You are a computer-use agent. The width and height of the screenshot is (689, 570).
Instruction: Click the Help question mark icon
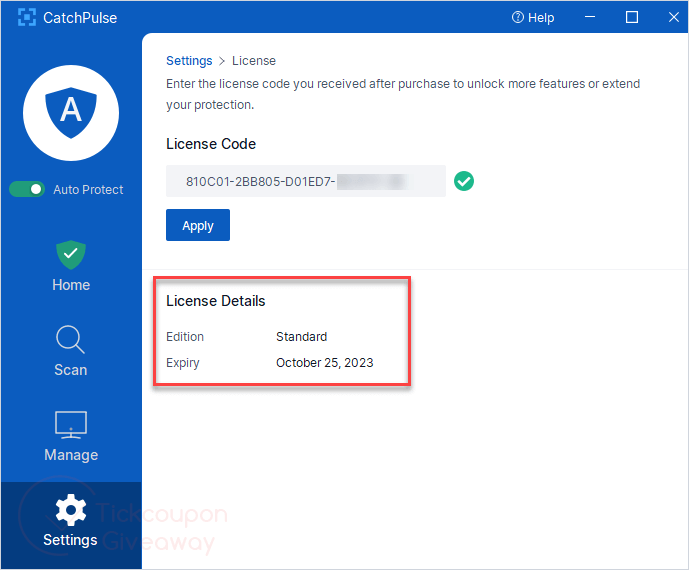tap(518, 17)
